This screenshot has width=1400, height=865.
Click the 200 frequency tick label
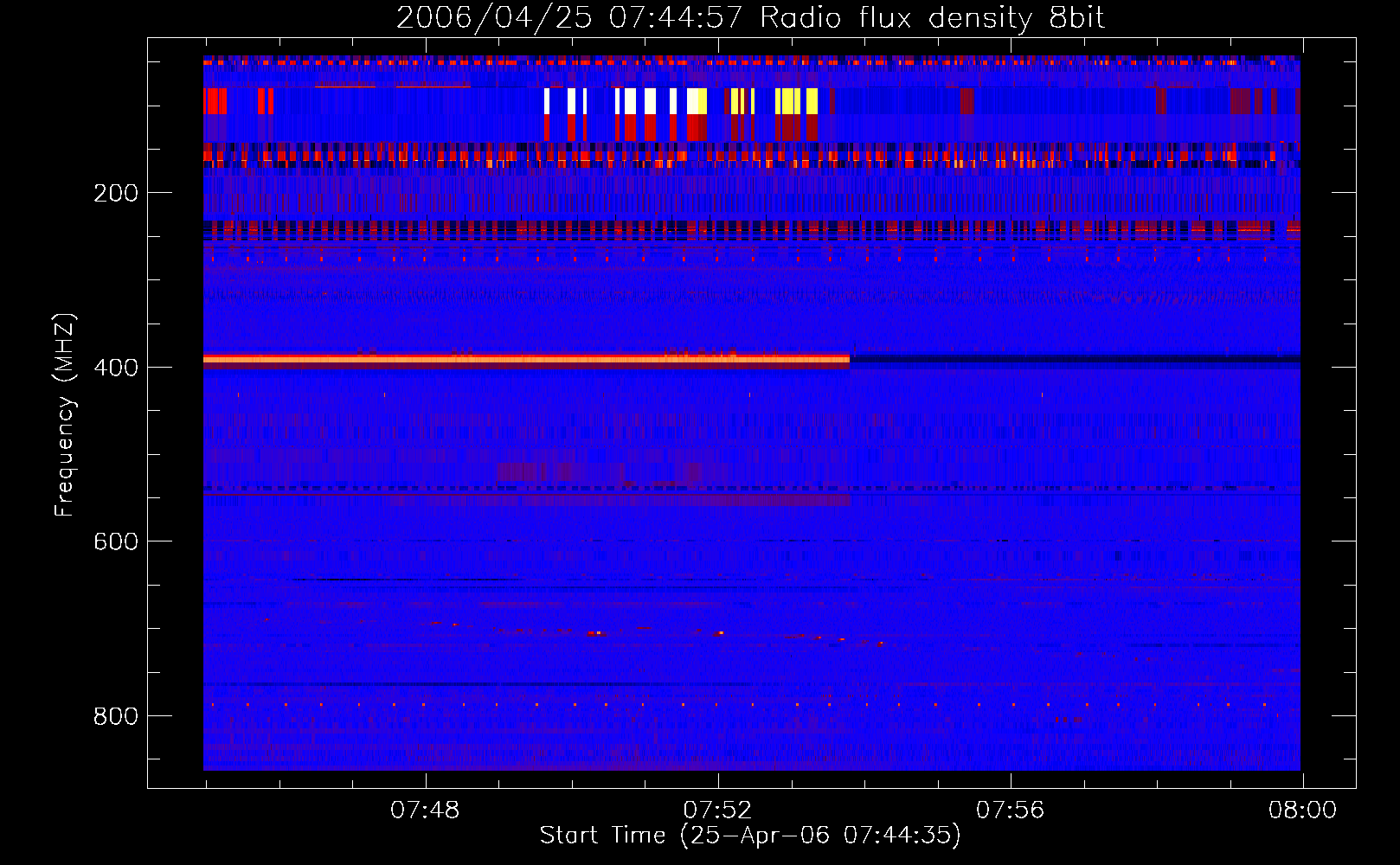[x=116, y=193]
